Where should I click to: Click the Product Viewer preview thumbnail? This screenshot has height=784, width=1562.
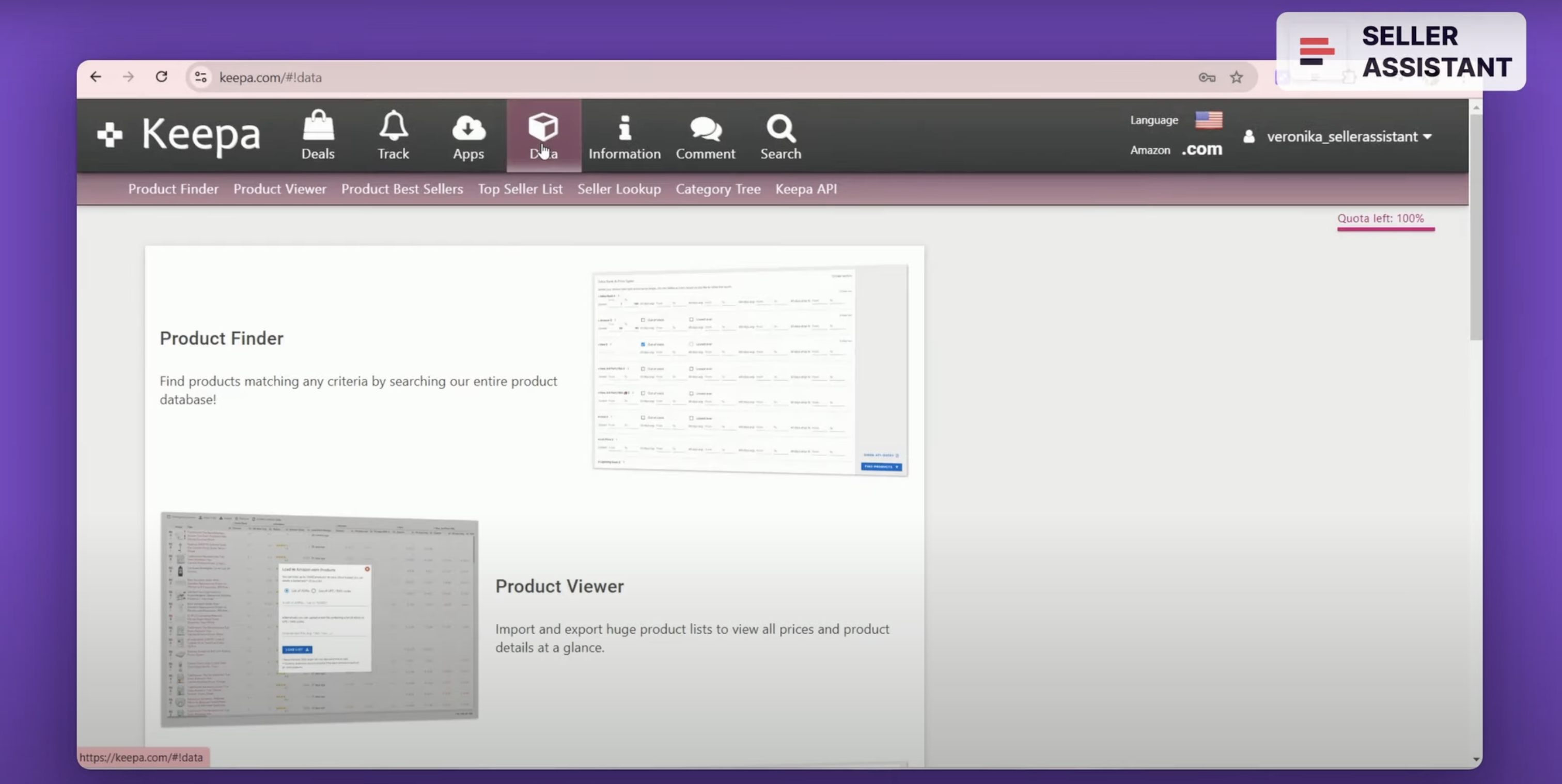[319, 619]
